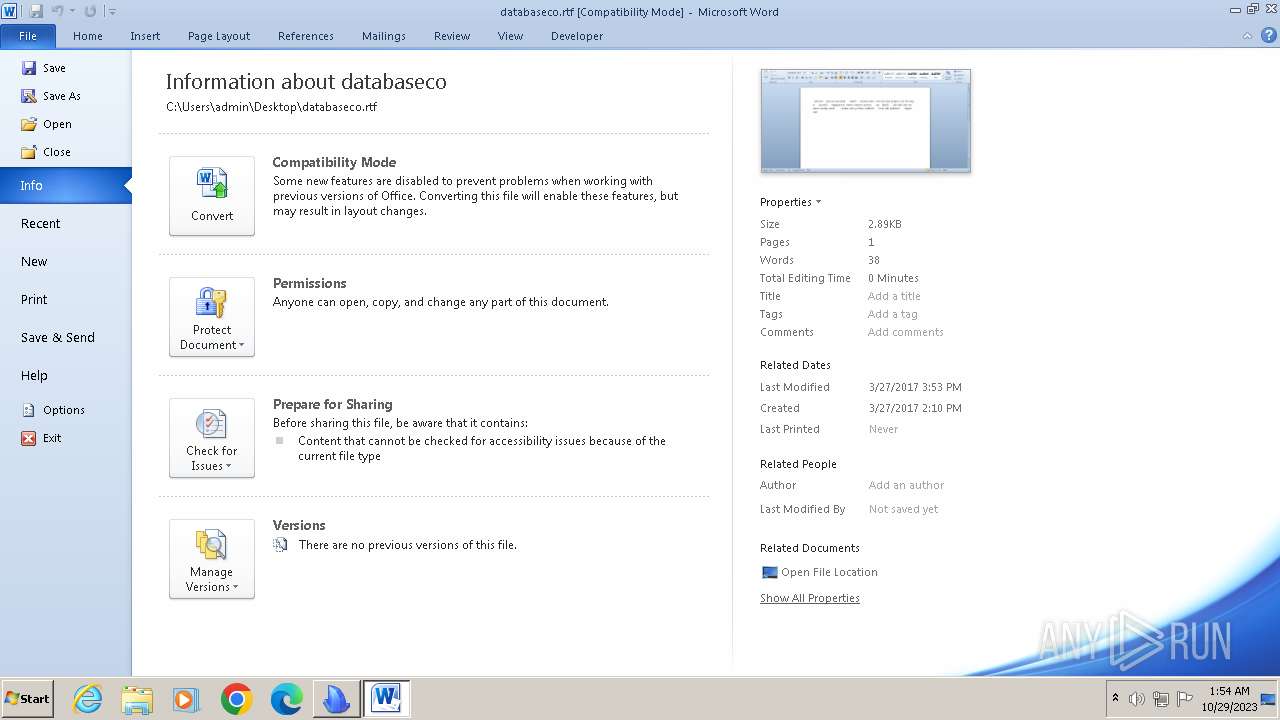Click the volume speaker tray icon
The image size is (1280, 720).
[1137, 699]
